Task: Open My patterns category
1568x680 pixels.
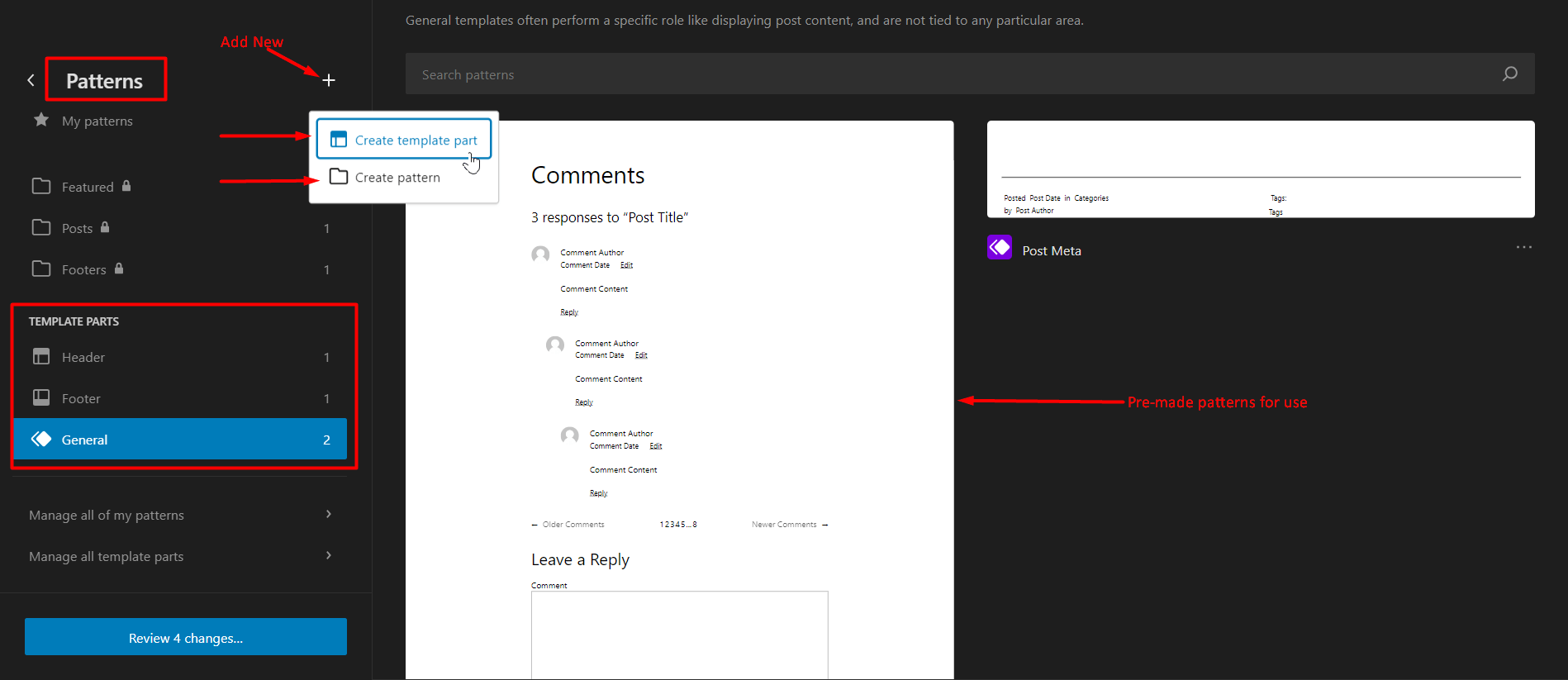Action: (x=97, y=121)
